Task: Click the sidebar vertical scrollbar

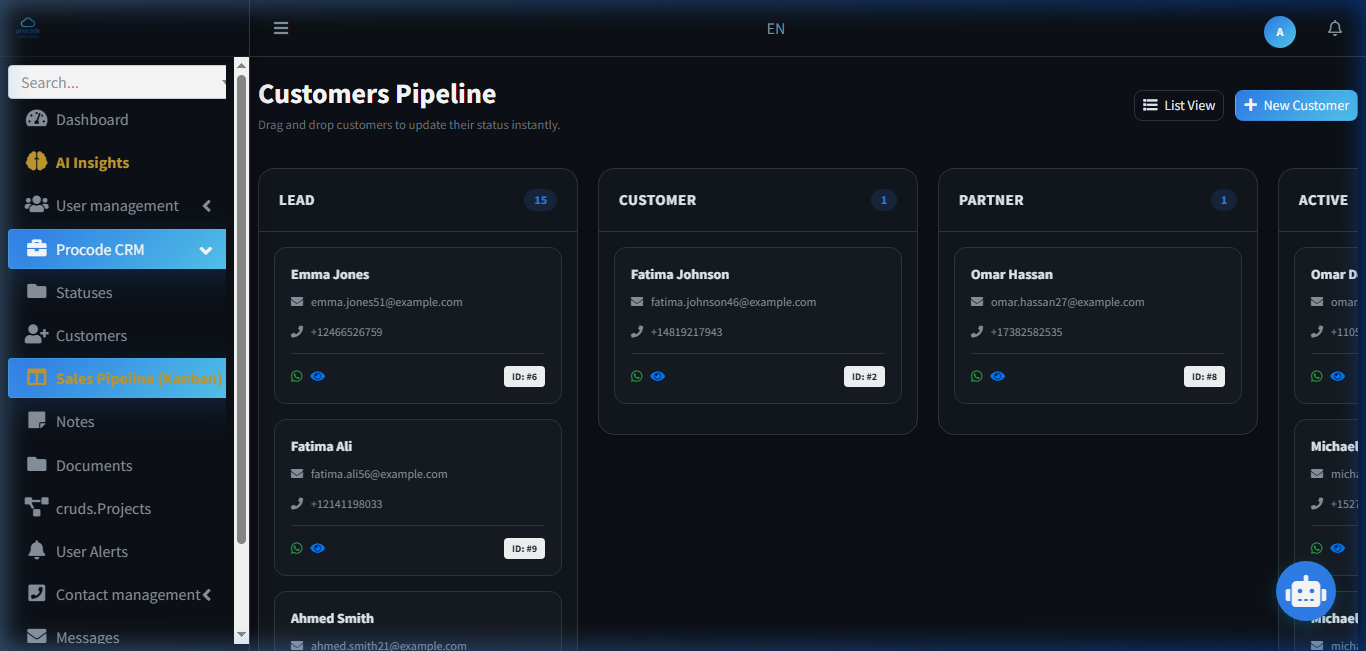Action: pyautogui.click(x=241, y=309)
